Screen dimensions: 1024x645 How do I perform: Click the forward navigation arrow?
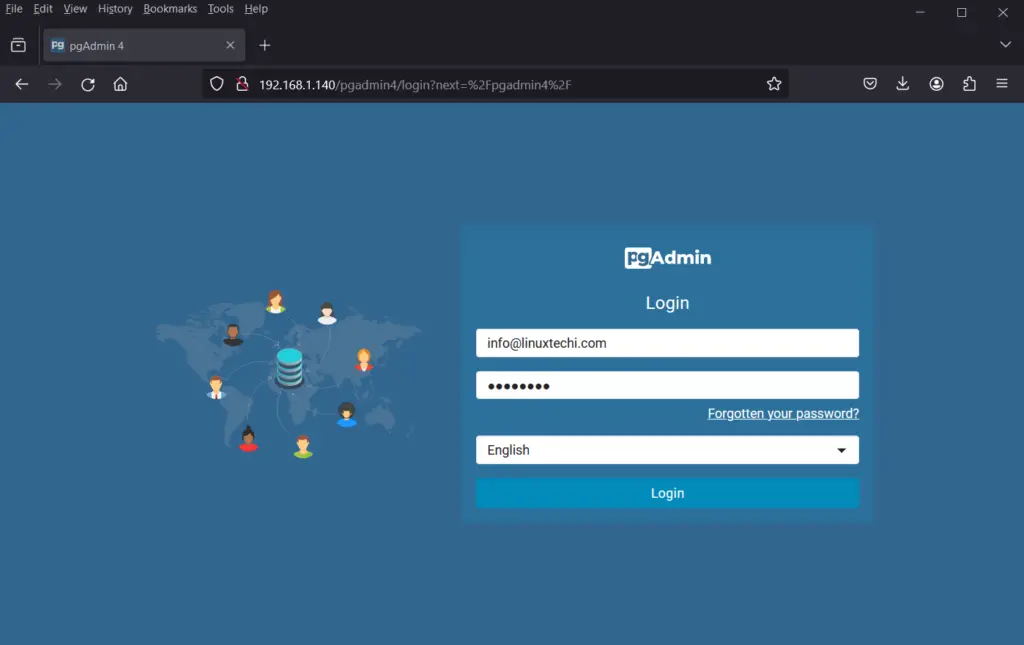[x=55, y=84]
